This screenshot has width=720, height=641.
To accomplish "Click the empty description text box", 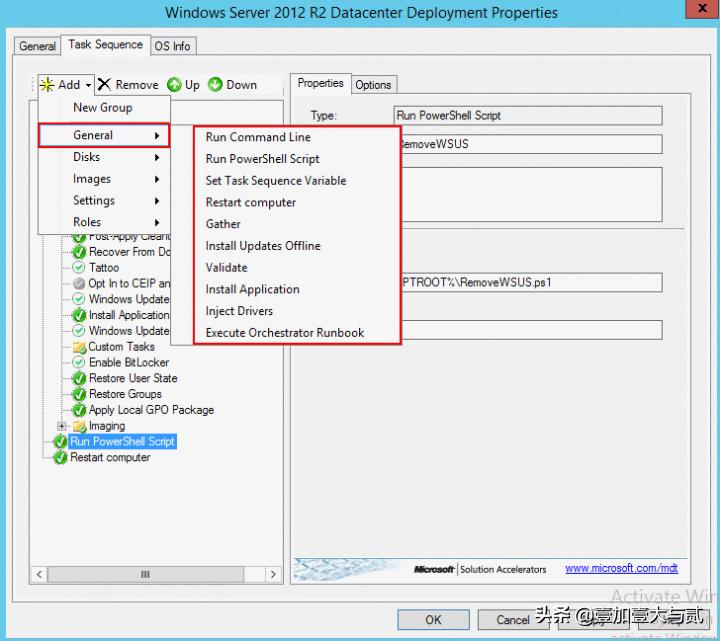I will click(x=531, y=194).
